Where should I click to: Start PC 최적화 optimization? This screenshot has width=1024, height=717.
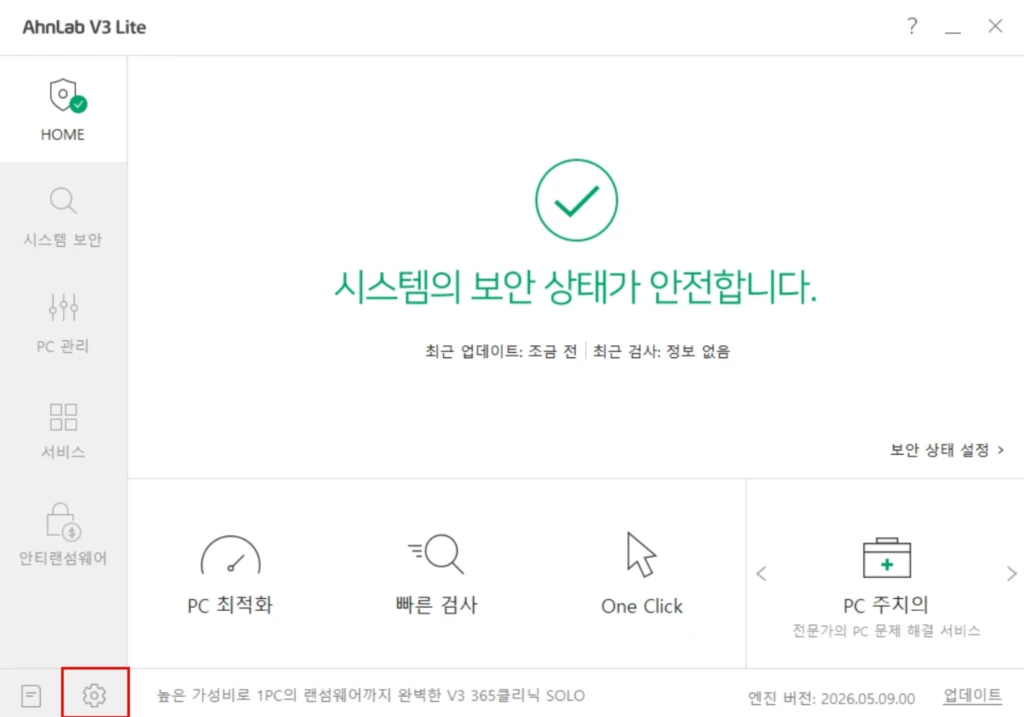click(230, 574)
